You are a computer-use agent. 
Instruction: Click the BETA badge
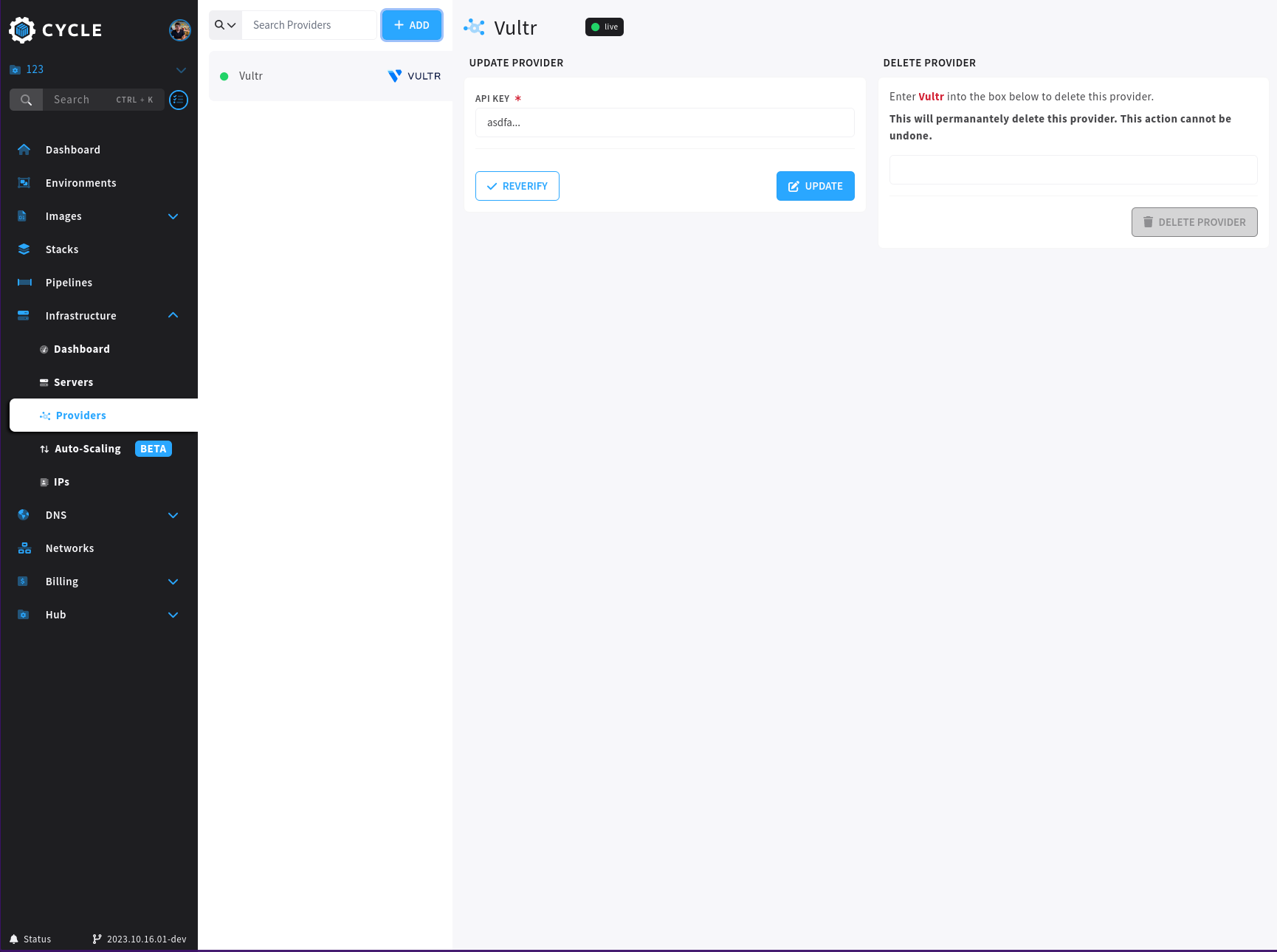154,449
